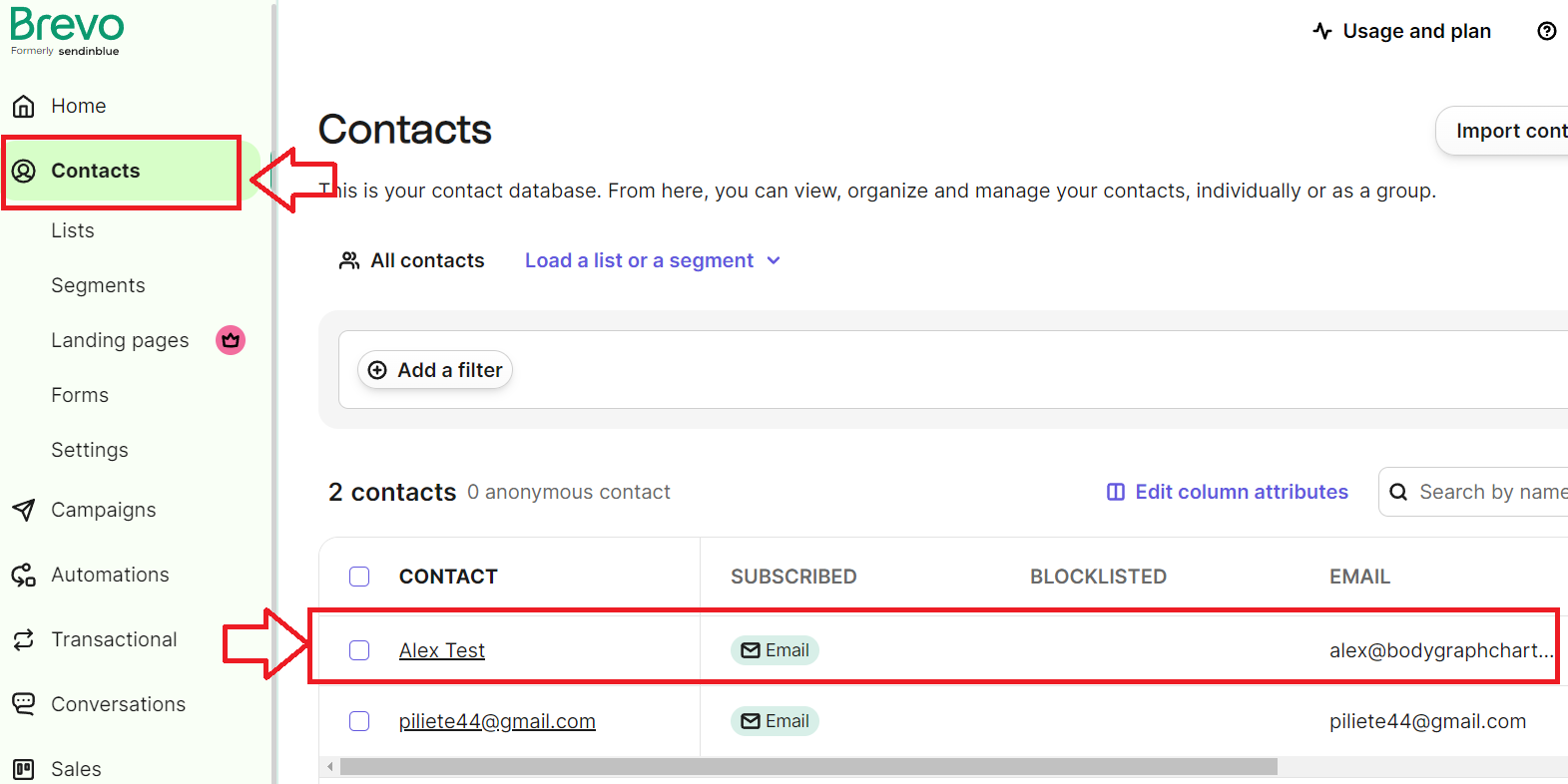1568x784 pixels.
Task: Open Automations via its sidebar icon
Action: 24,575
